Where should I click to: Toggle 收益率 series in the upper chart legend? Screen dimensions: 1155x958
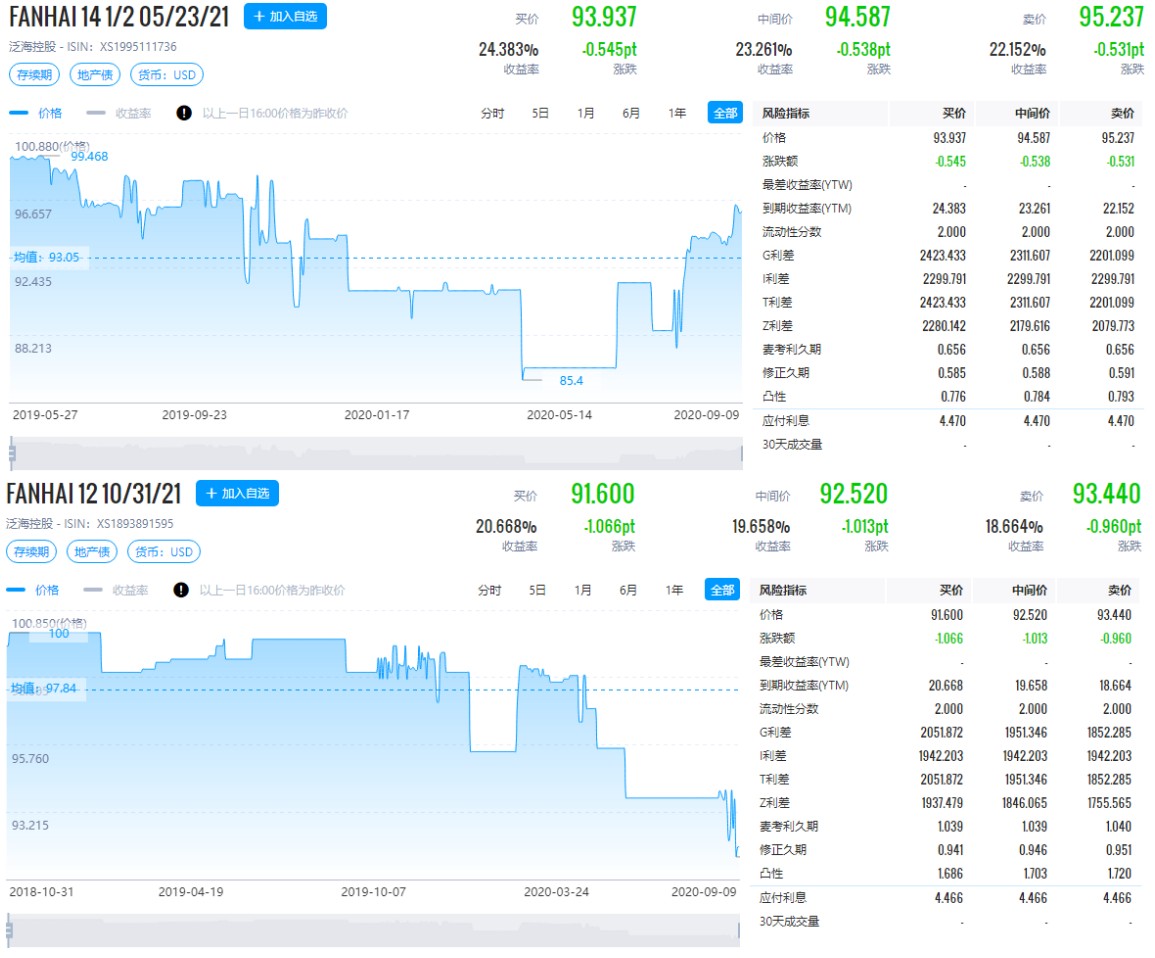pos(119,113)
